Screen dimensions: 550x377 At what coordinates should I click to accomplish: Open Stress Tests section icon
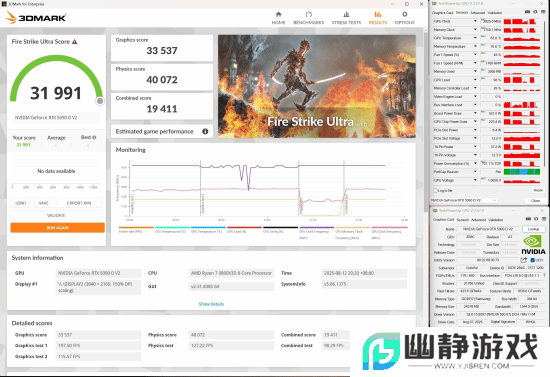(346, 14)
